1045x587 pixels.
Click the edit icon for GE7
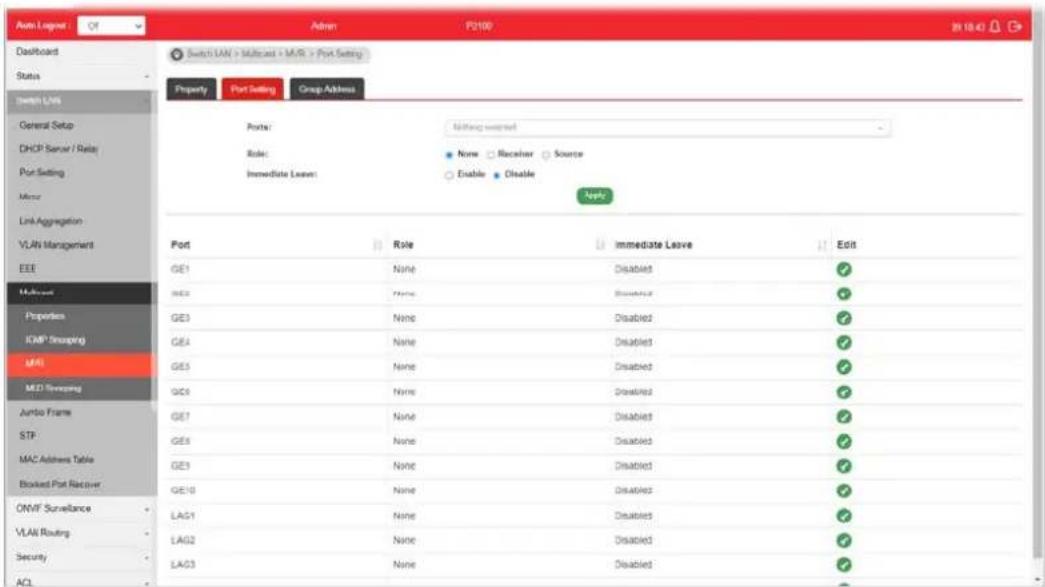[x=844, y=416]
